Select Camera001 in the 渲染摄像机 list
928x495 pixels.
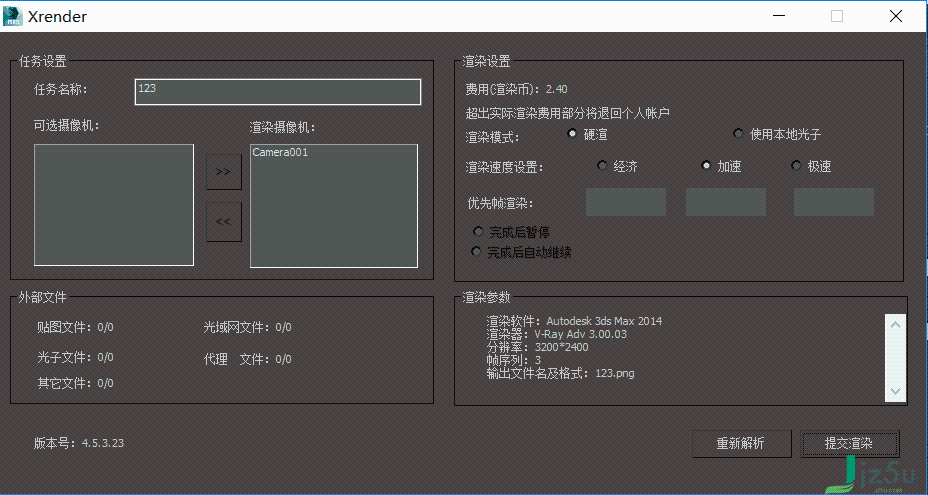280,152
